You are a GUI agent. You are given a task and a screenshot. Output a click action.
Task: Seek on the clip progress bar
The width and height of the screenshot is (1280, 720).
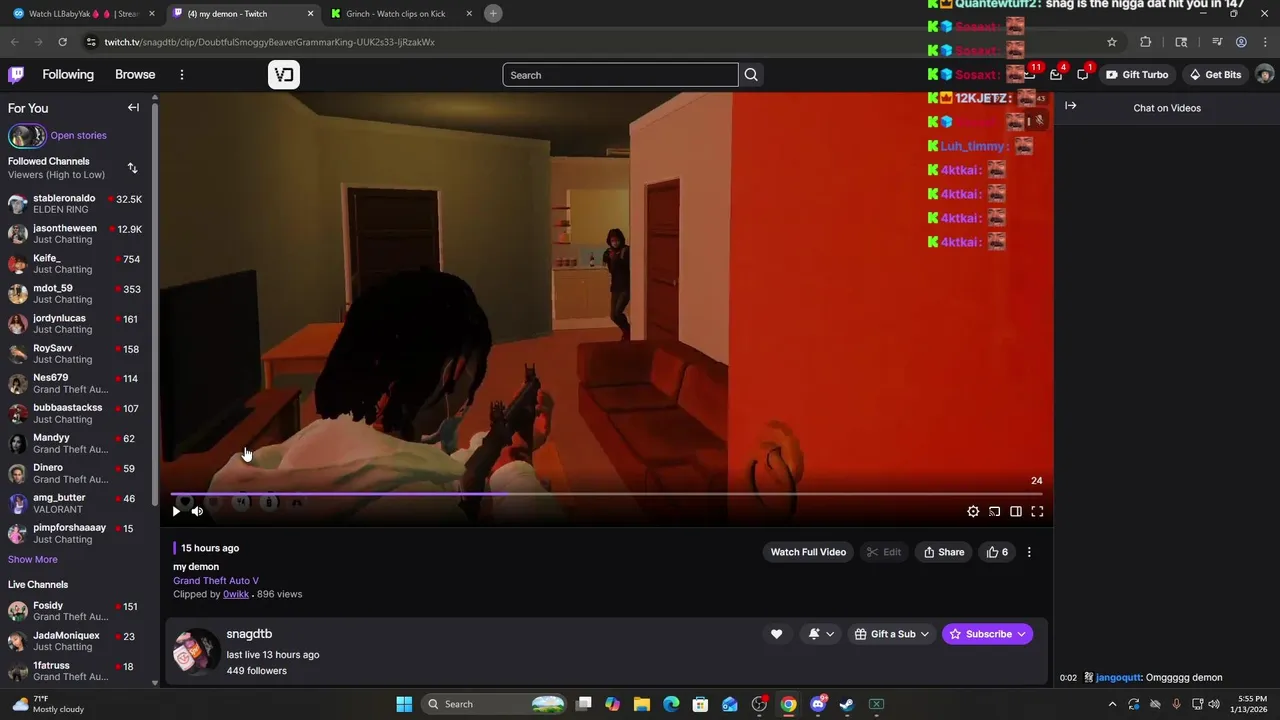click(606, 494)
